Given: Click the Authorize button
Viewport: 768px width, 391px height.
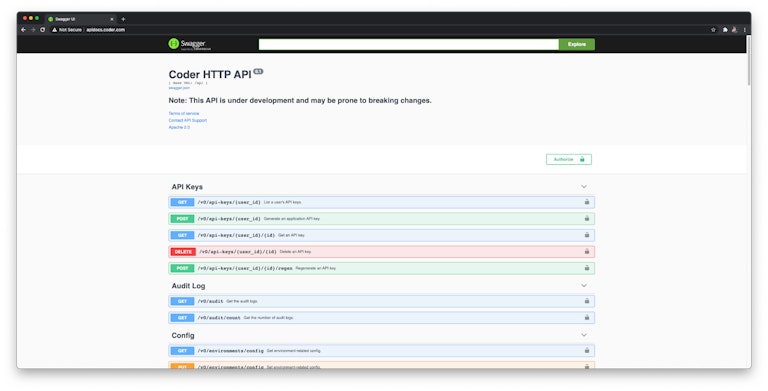Looking at the screenshot, I should click(569, 159).
